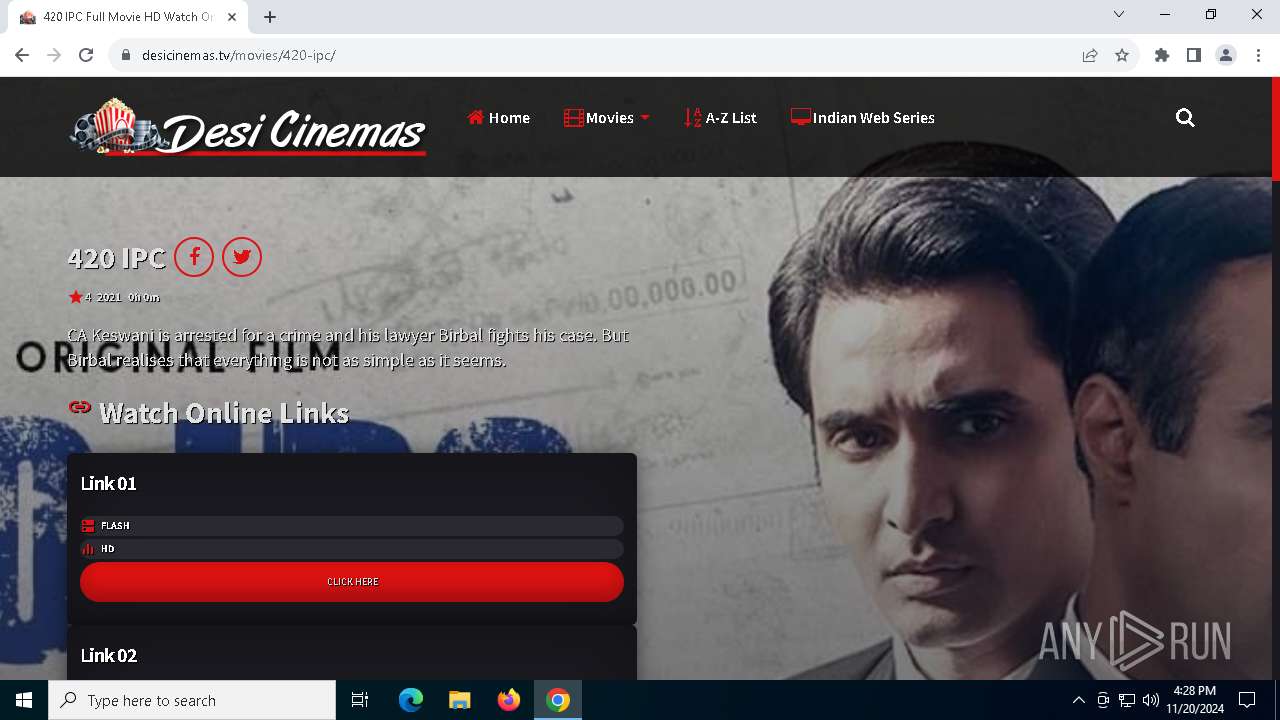1280x720 pixels.
Task: Bookmark this page with star icon
Action: tap(1122, 55)
